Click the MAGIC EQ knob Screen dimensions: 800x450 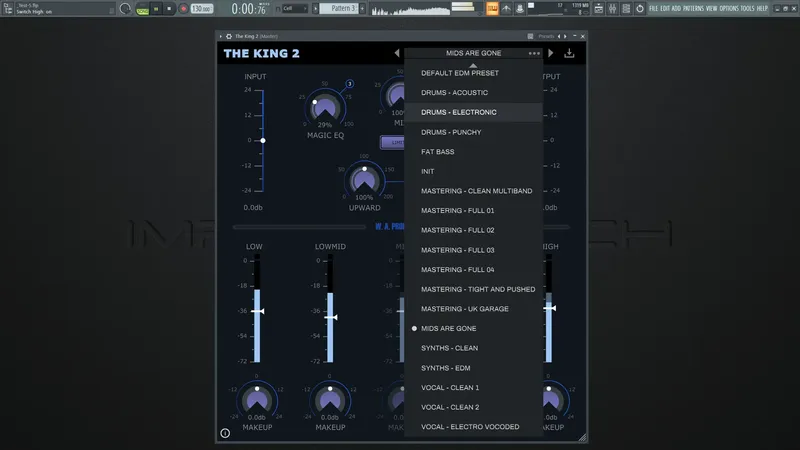pos(325,107)
